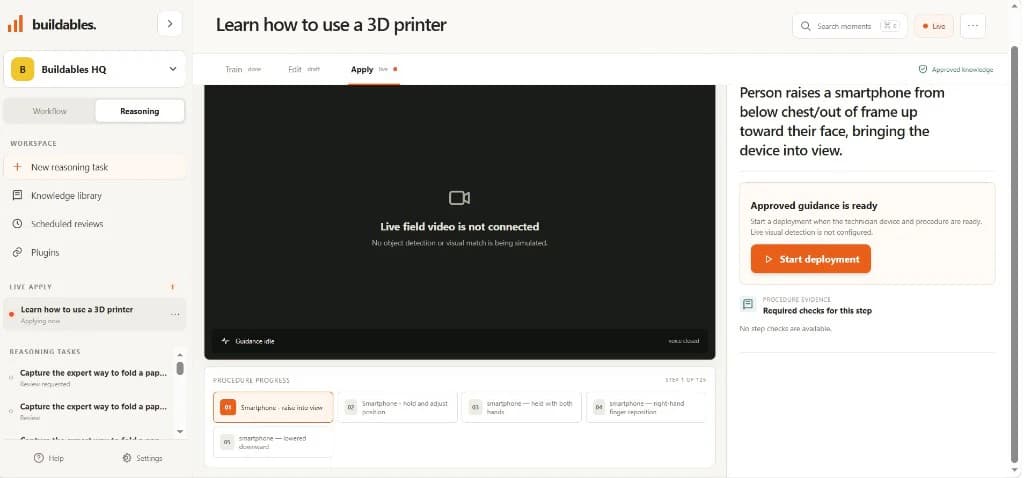1024x478 pixels.
Task: Click the reasoning tasks scrollbar thumb
Action: pyautogui.click(x=180, y=368)
